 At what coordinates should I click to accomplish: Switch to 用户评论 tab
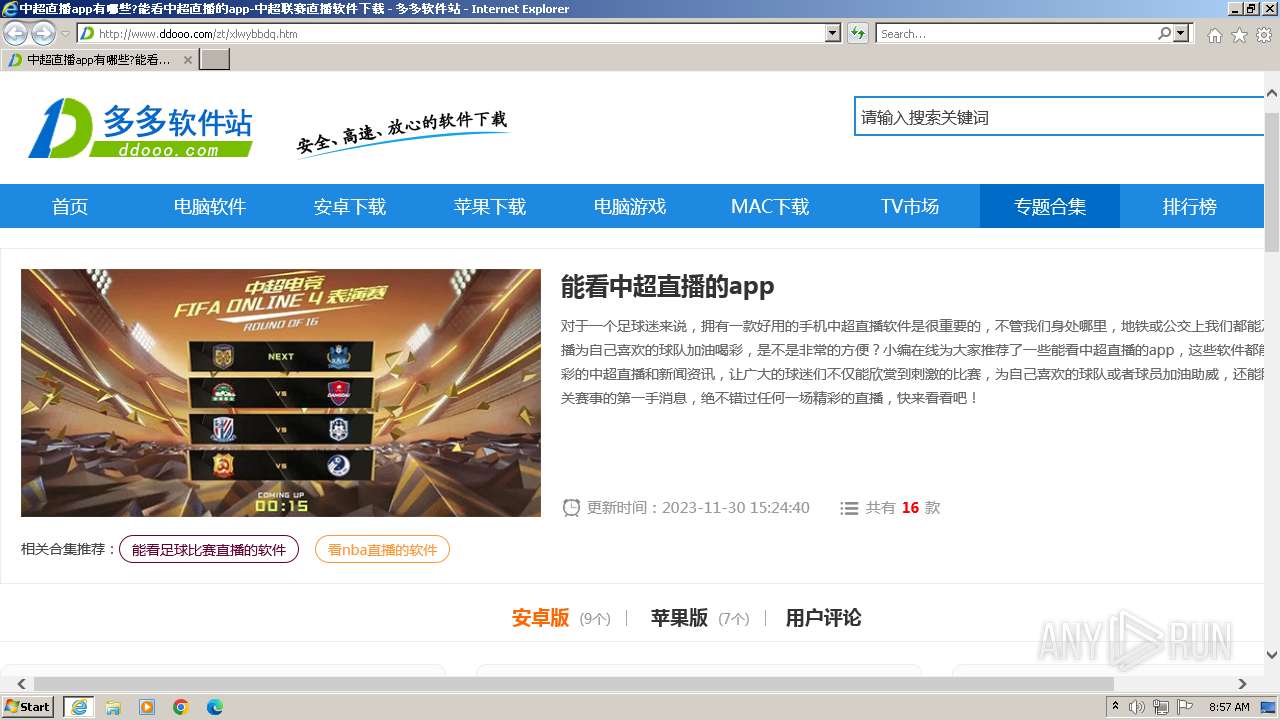tap(823, 618)
